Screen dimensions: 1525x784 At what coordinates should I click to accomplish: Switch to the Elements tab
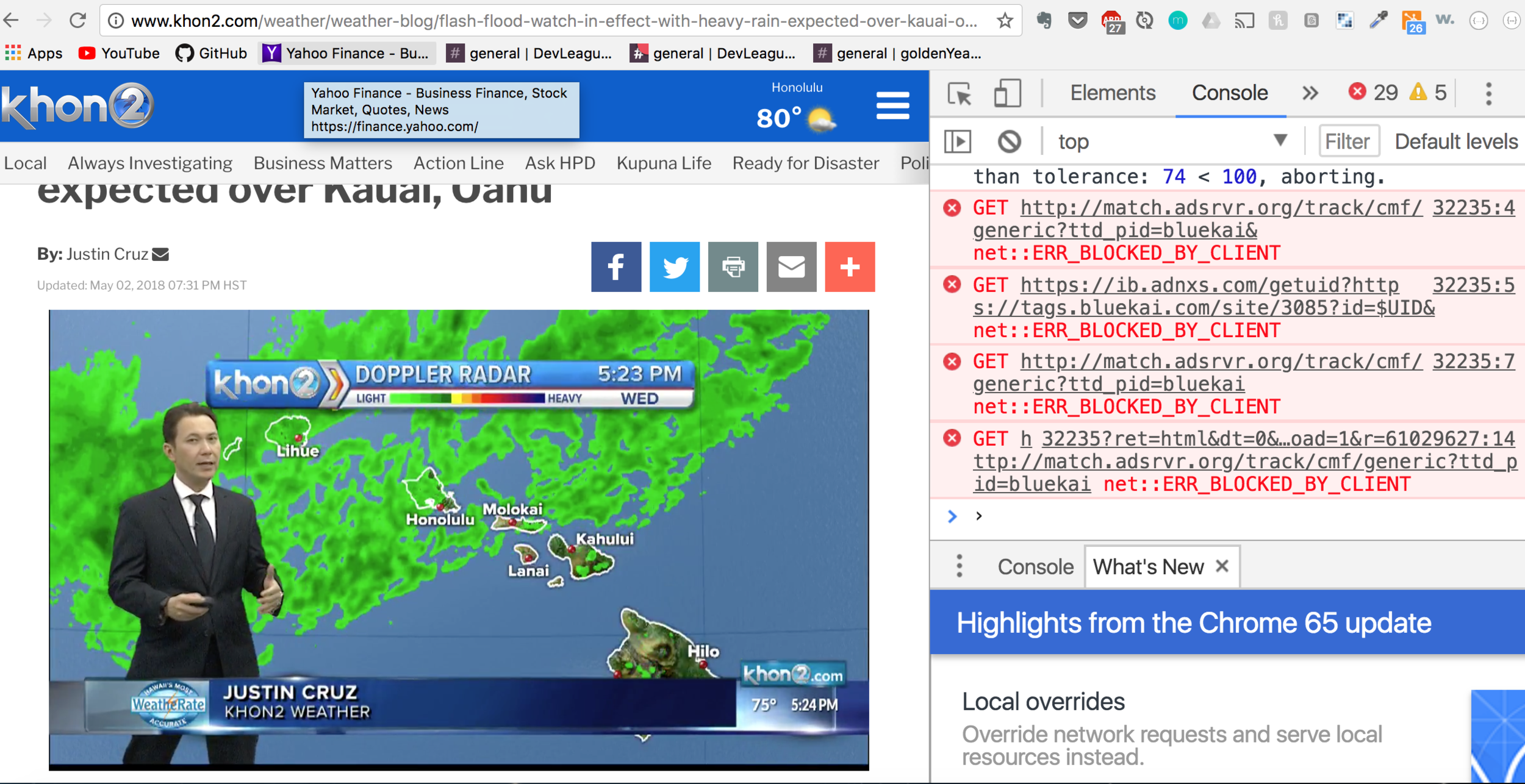[1113, 93]
